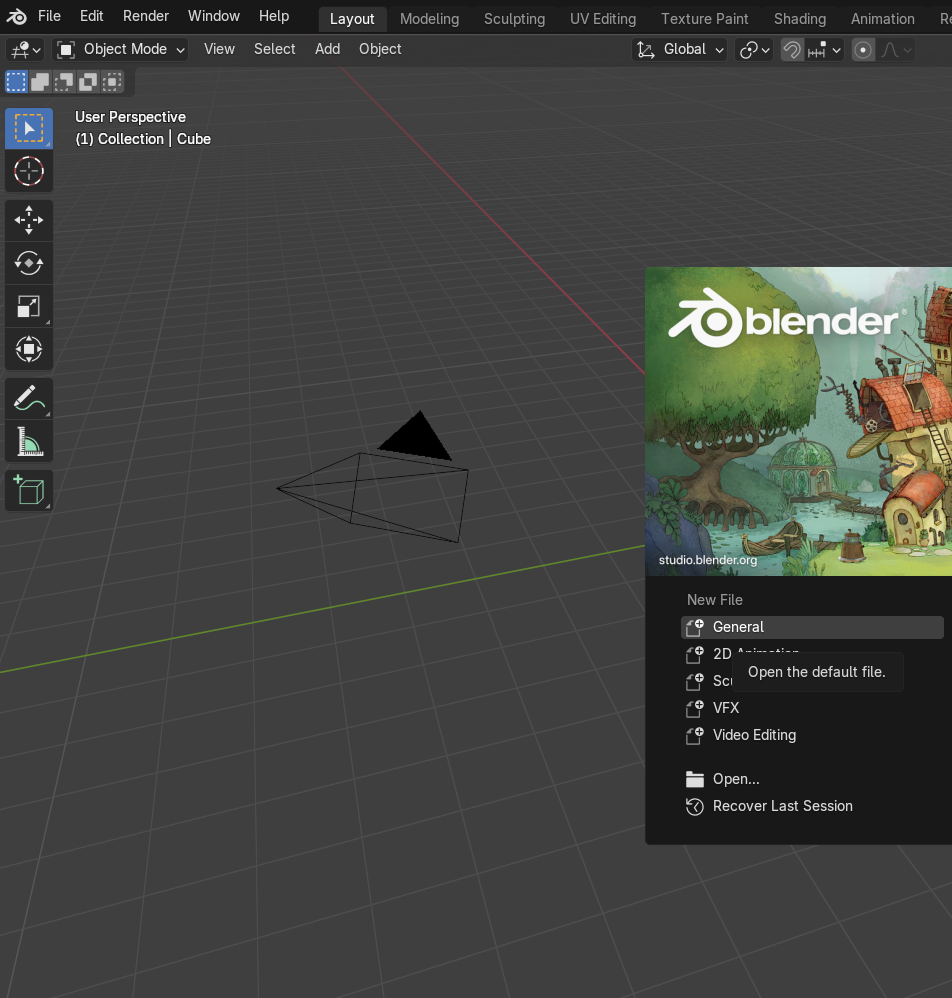Create a new Video Editing file
Image resolution: width=952 pixels, height=998 pixels.
point(812,735)
